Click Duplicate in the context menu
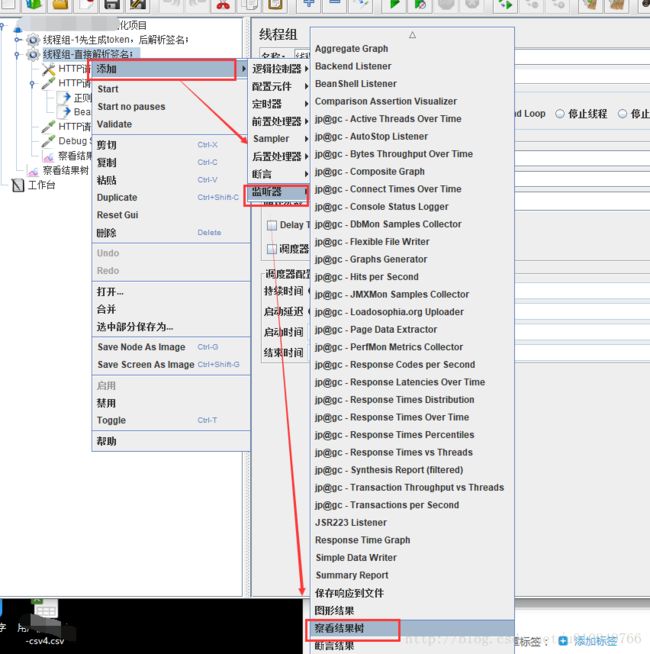Screen dimensions: 650x654 click(x=171, y=198)
